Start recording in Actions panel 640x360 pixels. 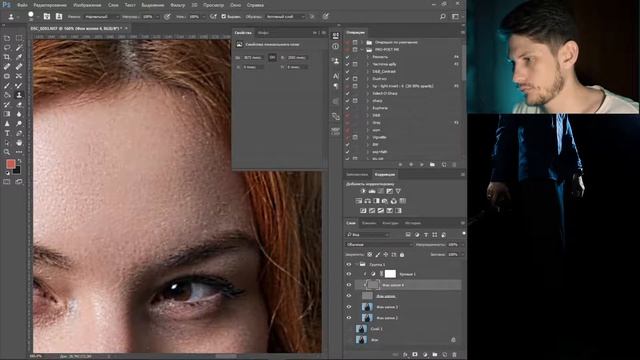point(411,164)
